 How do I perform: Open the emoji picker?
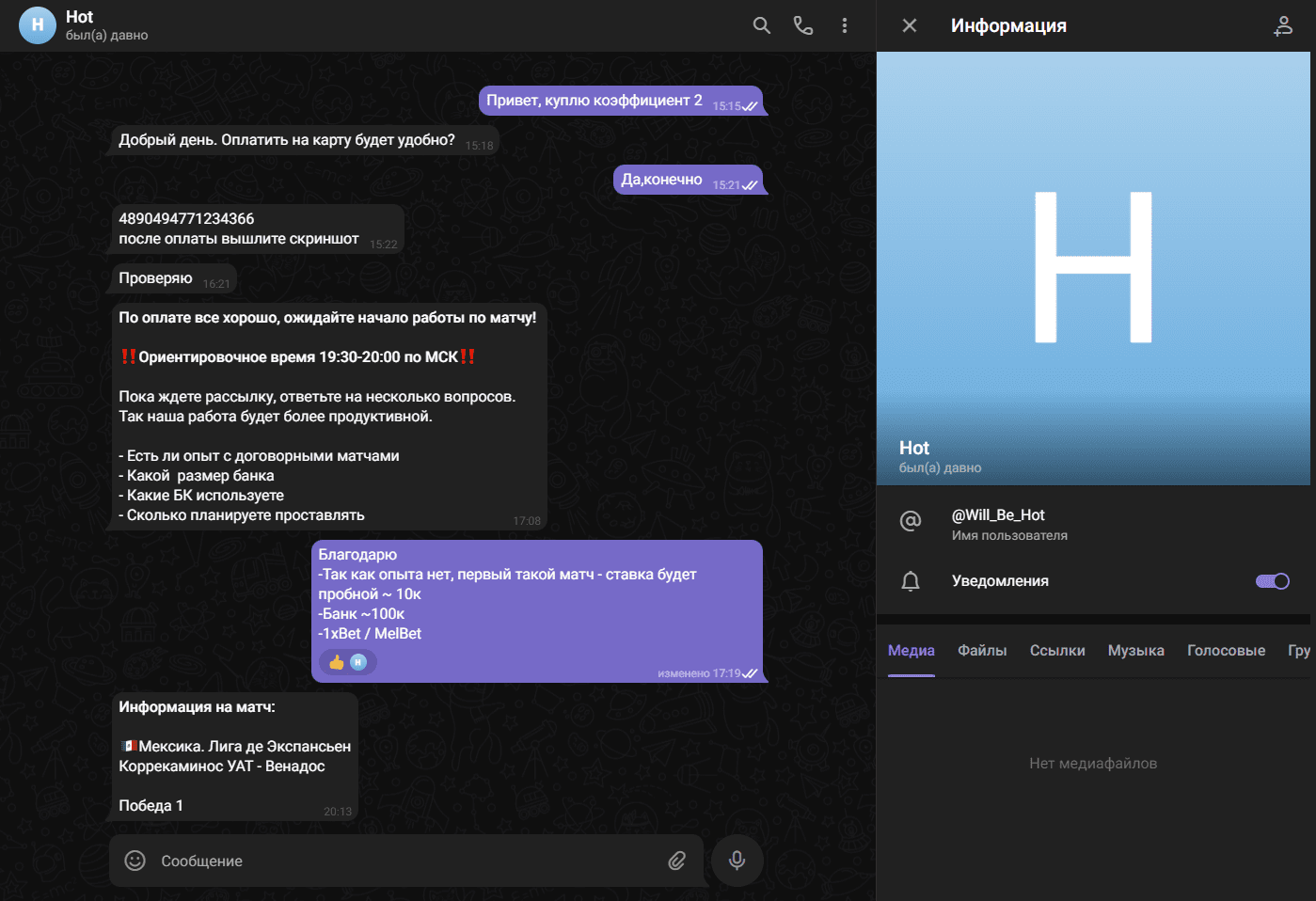click(x=135, y=861)
